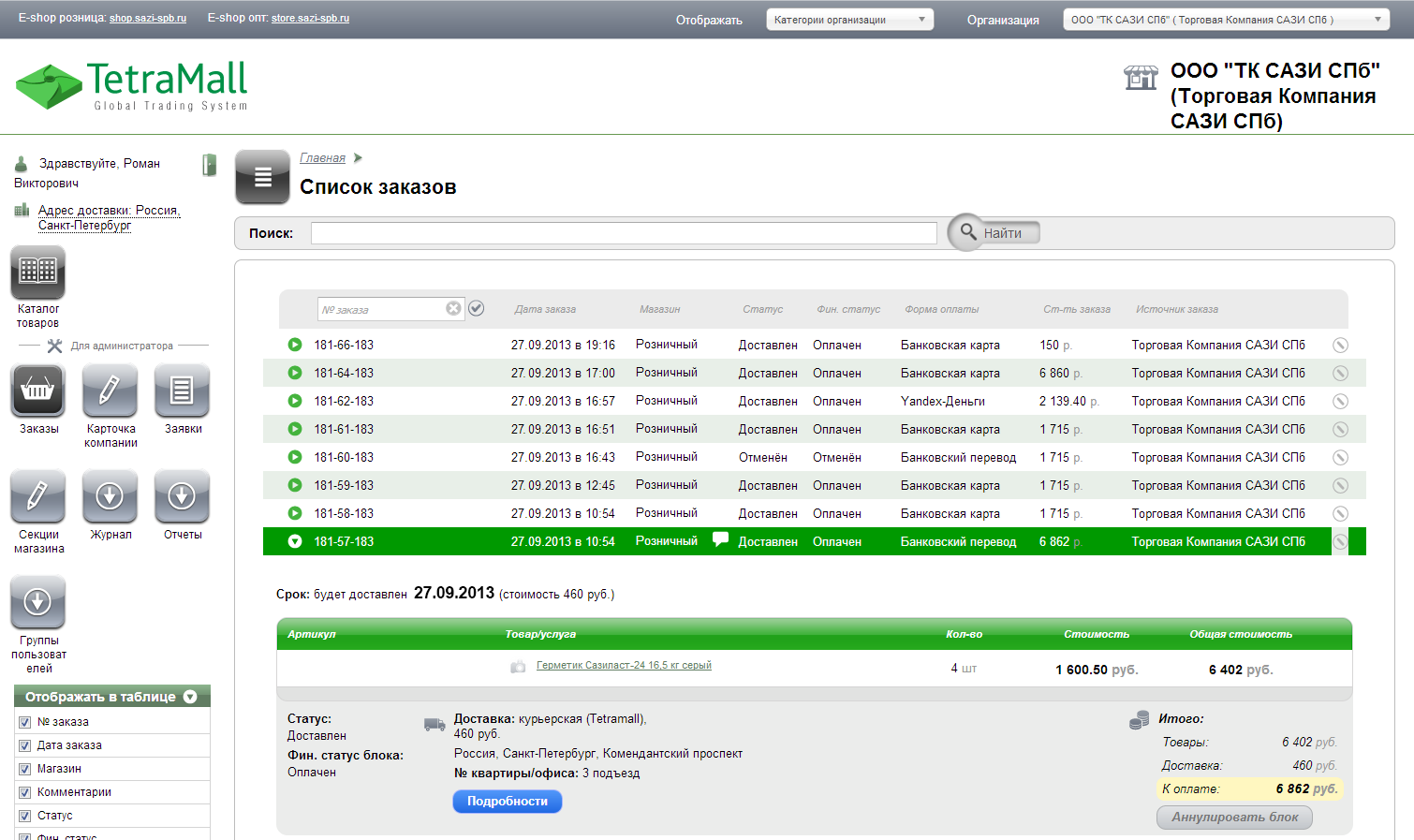
Task: Collapse the Отображать в таблице panel
Action: pyautogui.click(x=190, y=697)
